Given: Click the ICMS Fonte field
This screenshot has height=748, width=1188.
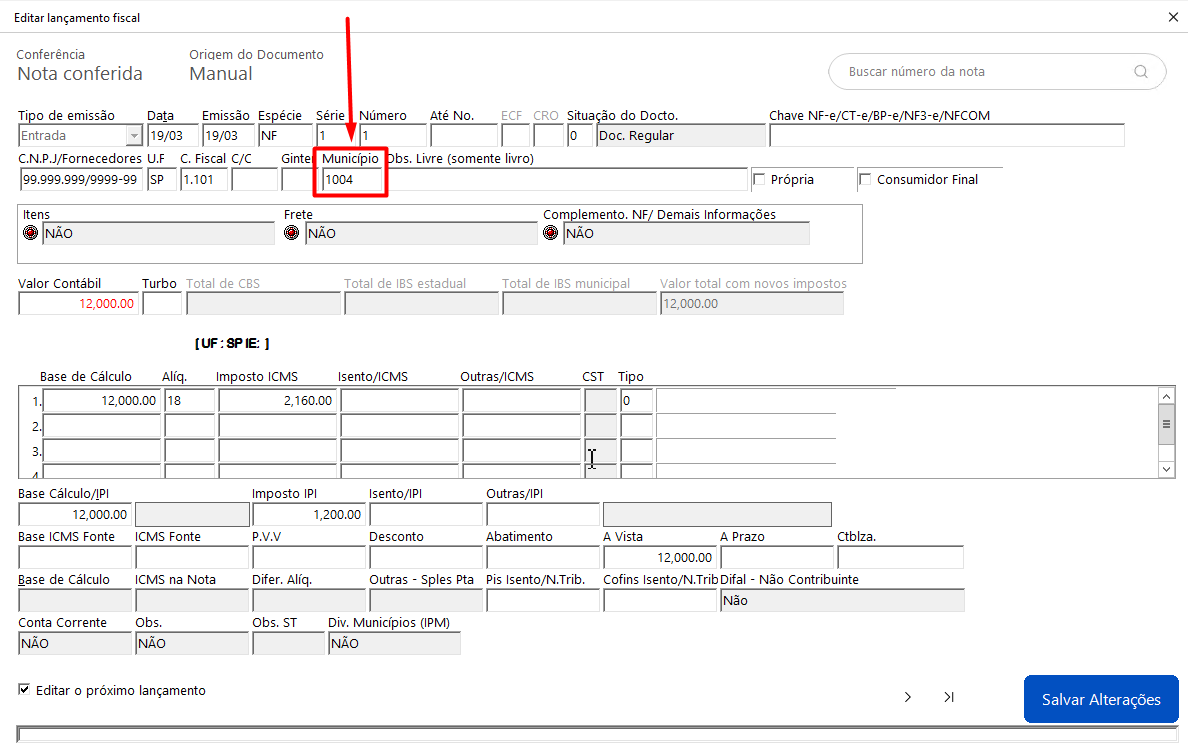Looking at the screenshot, I should point(192,558).
